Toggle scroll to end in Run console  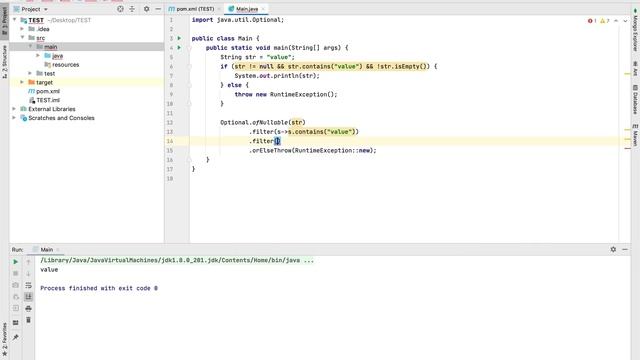[28, 297]
